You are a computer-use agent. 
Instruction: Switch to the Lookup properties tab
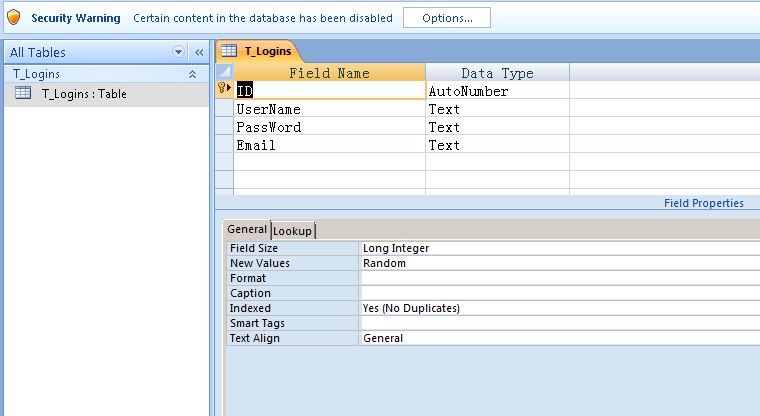[293, 231]
